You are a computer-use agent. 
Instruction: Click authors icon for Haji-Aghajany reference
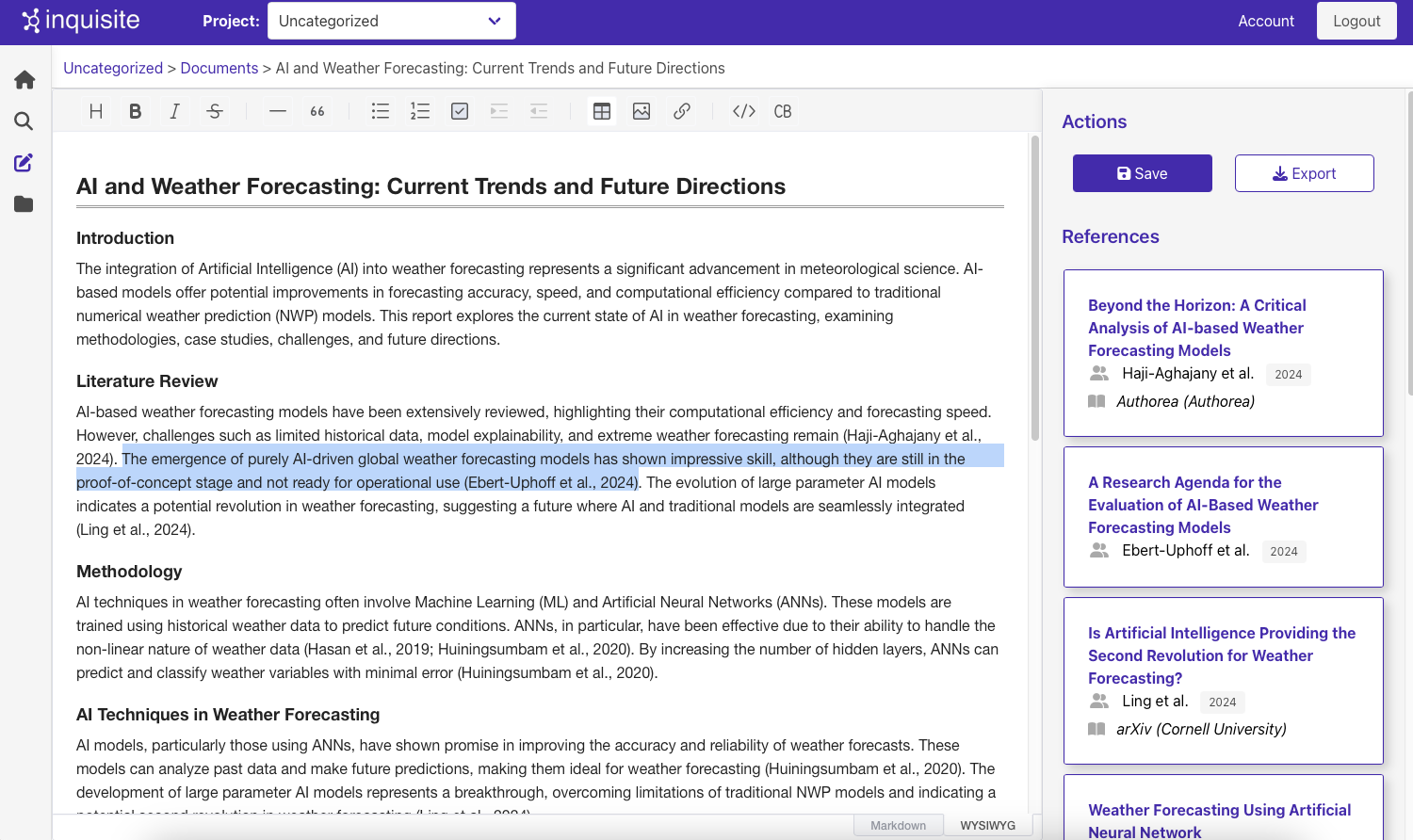click(x=1099, y=374)
